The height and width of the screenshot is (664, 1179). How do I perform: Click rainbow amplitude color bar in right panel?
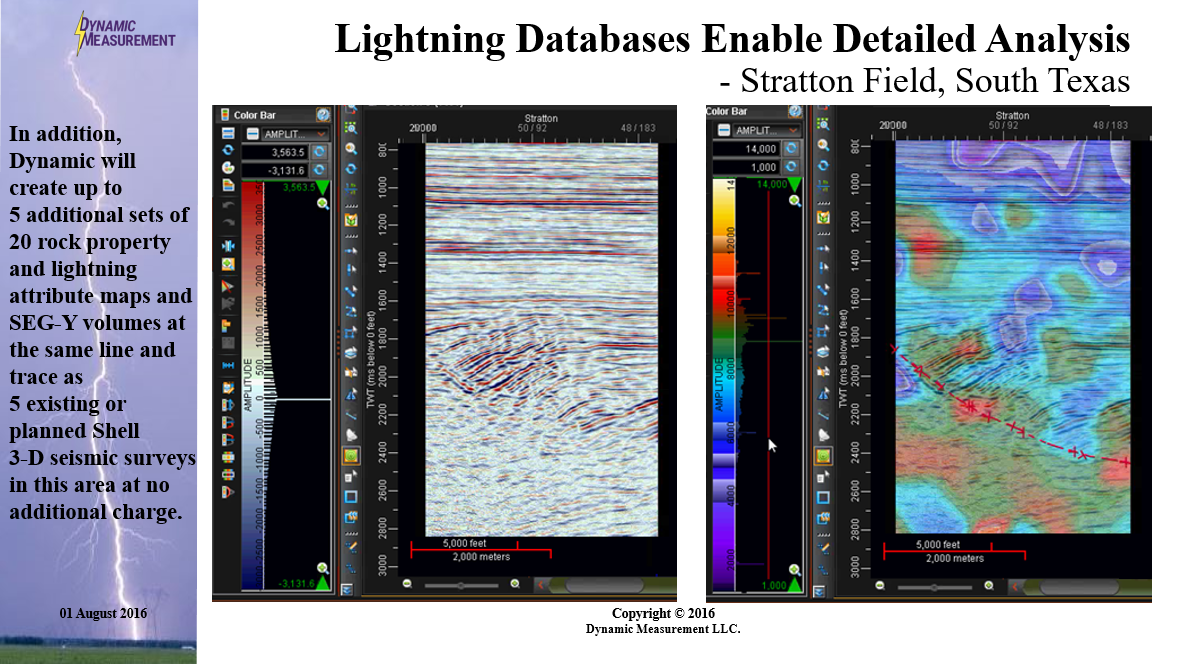click(724, 384)
